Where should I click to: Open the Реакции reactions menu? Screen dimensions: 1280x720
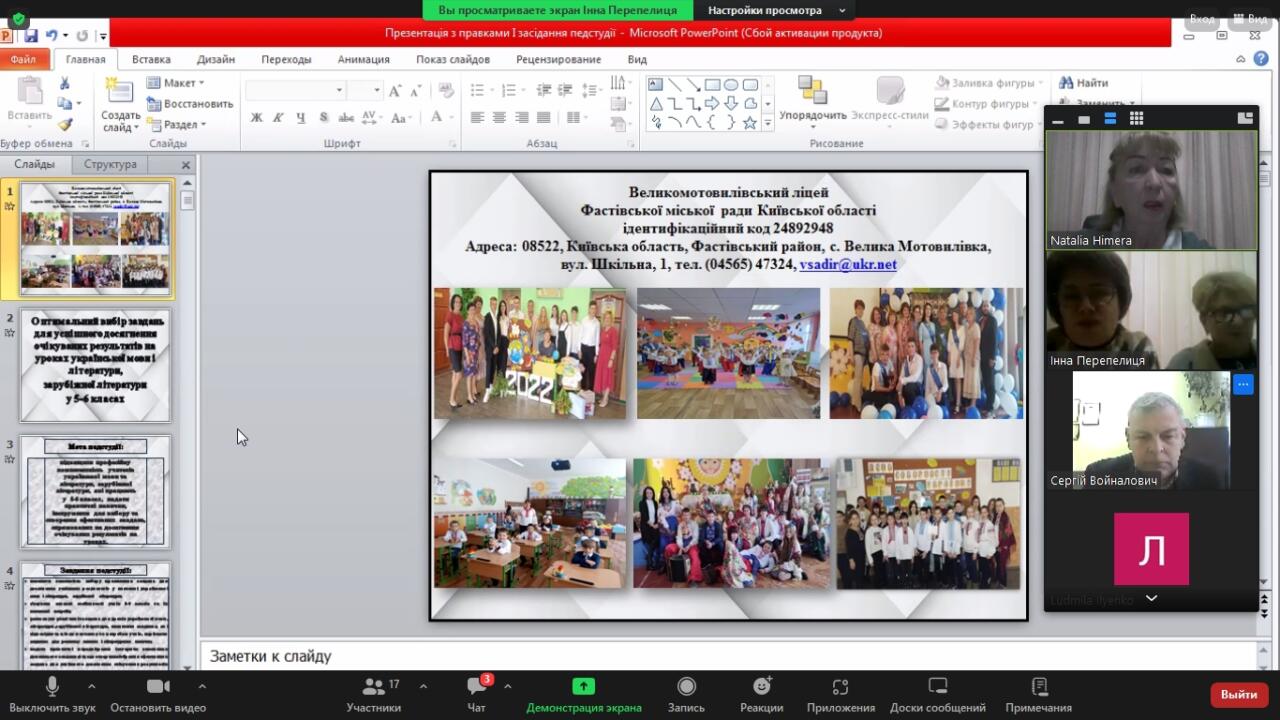pos(762,695)
